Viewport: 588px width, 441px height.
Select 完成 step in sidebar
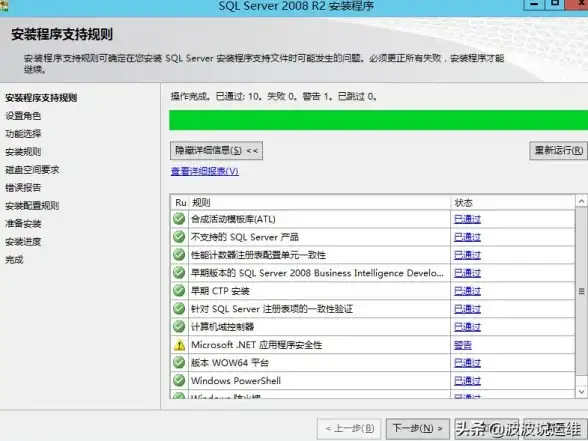tap(14, 260)
